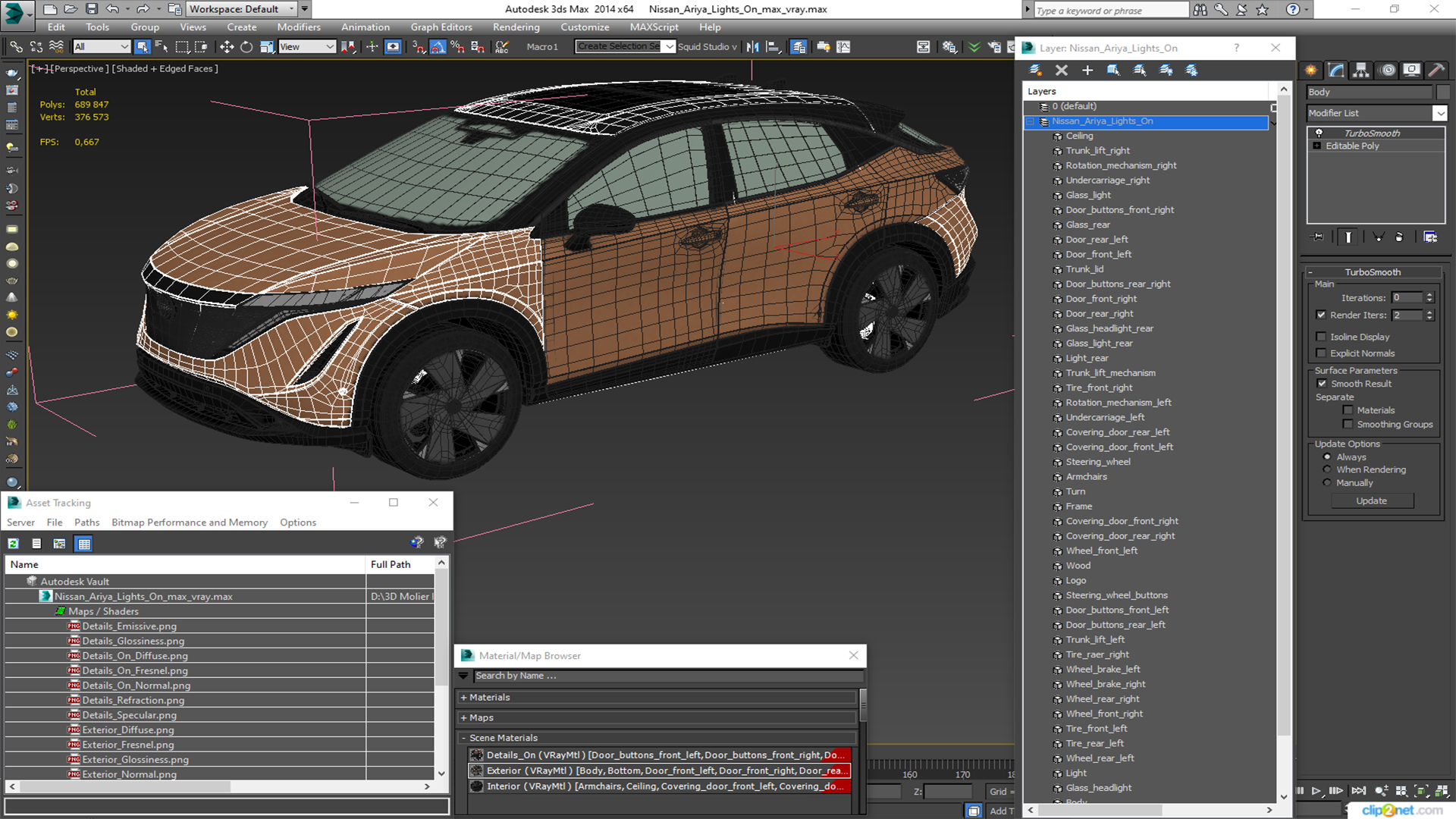Click the Bind to Space Warp icon
1456x819 pixels.
coord(56,47)
